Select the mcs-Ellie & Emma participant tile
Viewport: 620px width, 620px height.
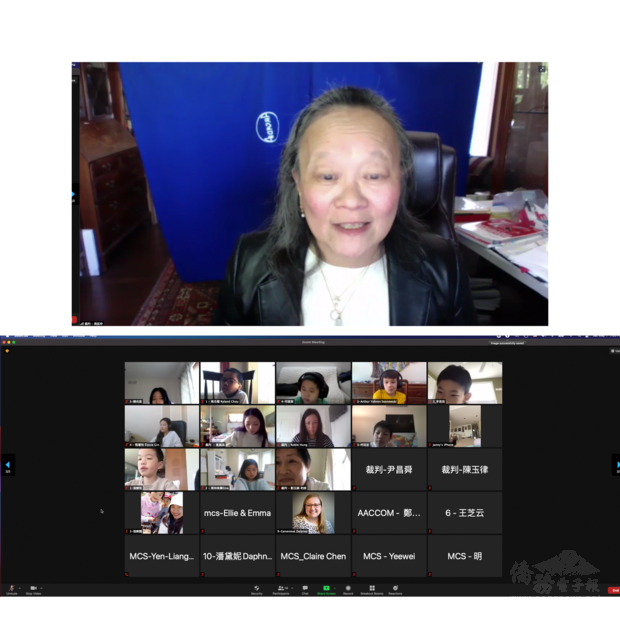[x=238, y=513]
